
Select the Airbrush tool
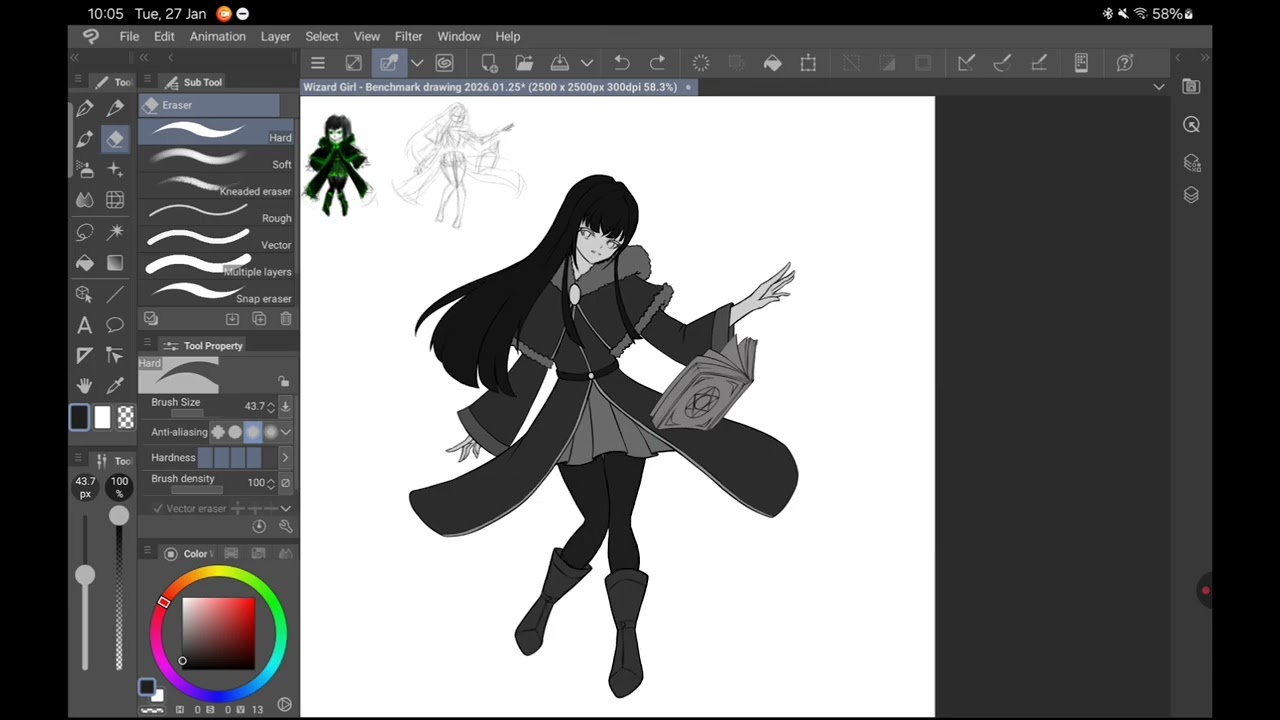tap(85, 170)
